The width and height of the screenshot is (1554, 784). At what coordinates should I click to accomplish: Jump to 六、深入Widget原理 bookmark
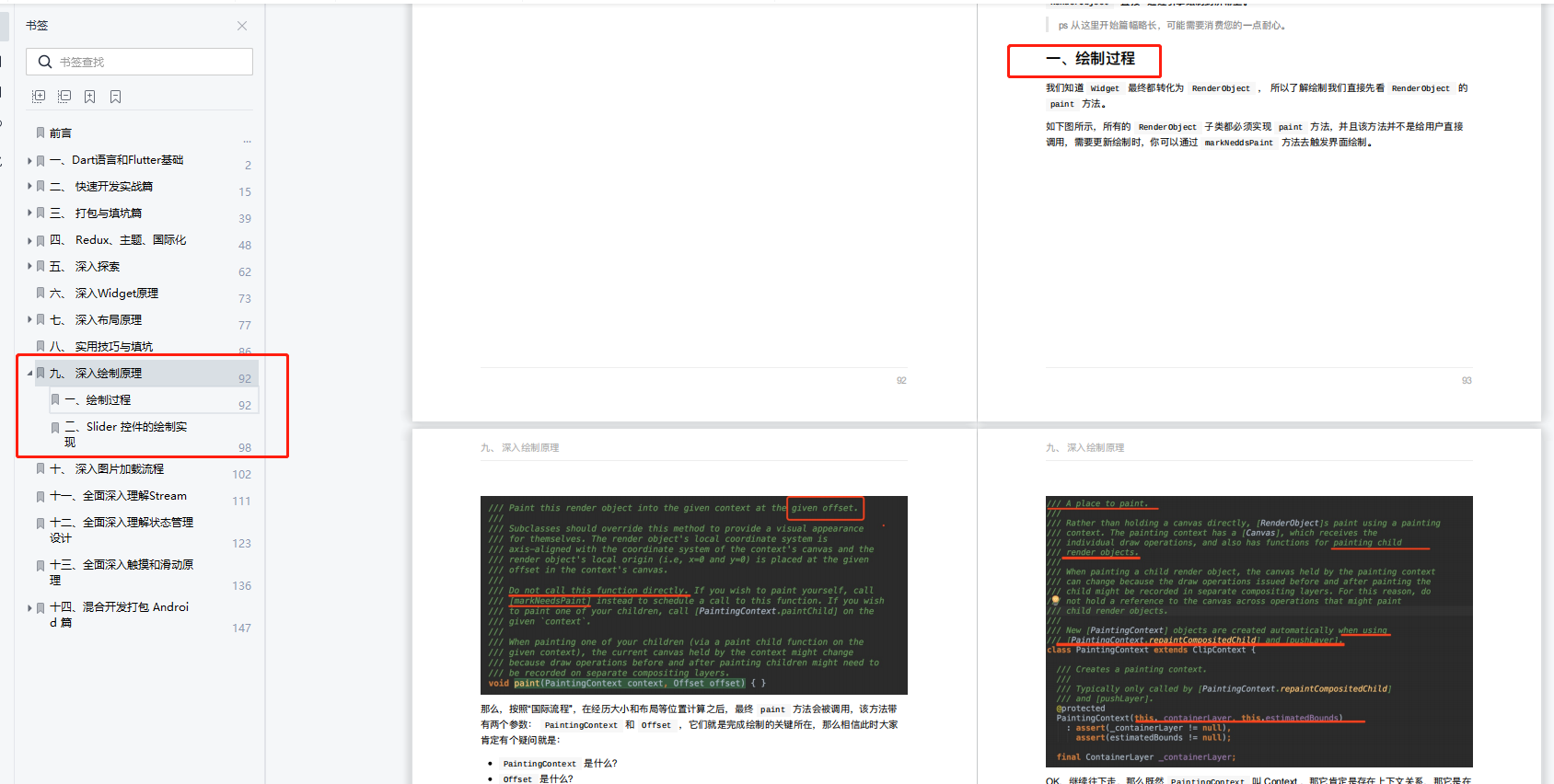104,294
